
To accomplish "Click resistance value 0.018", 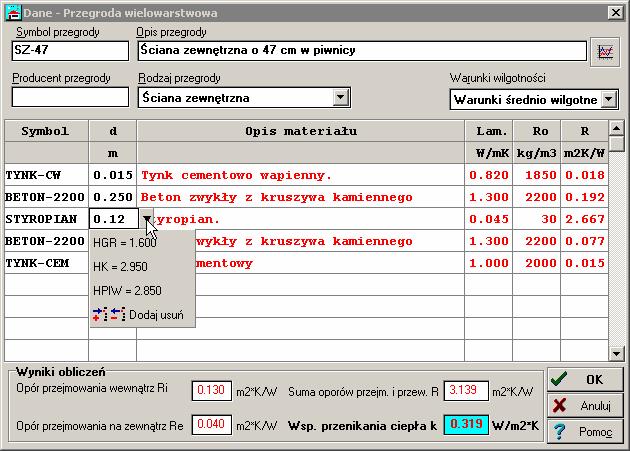I will (585, 175).
